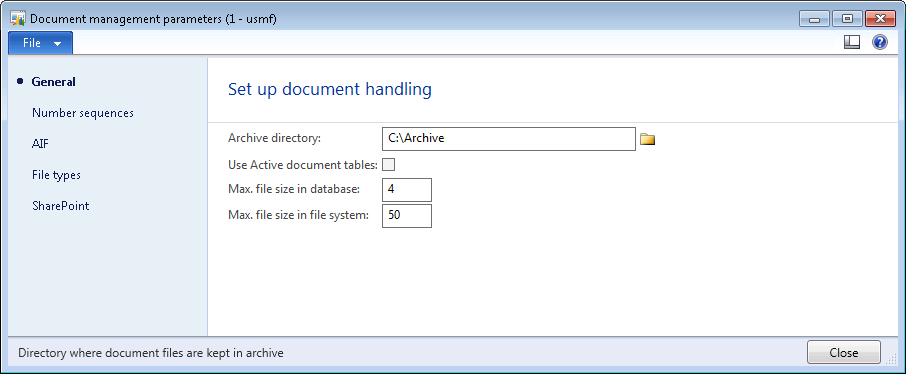
Task: Click the Close button
Action: tap(844, 353)
